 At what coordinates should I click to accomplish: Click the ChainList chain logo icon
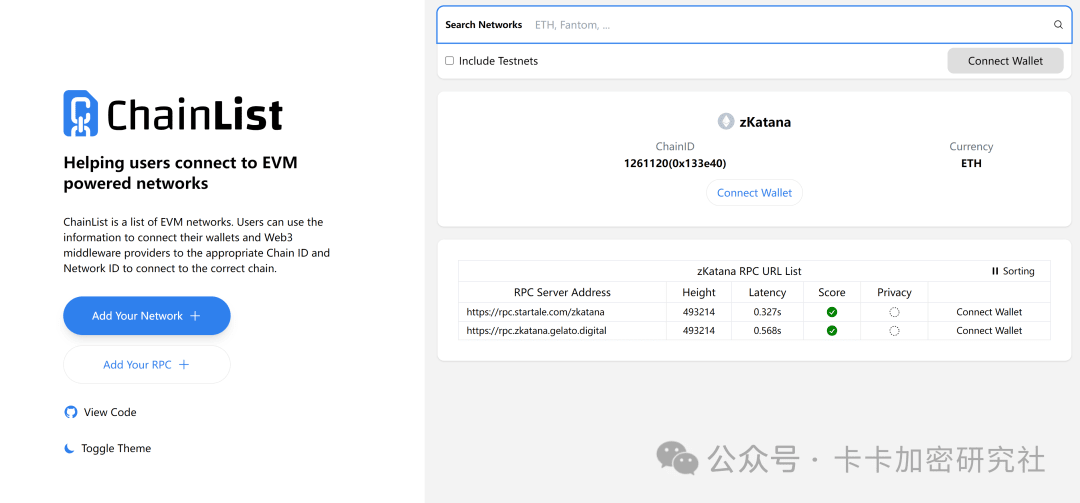click(x=81, y=114)
